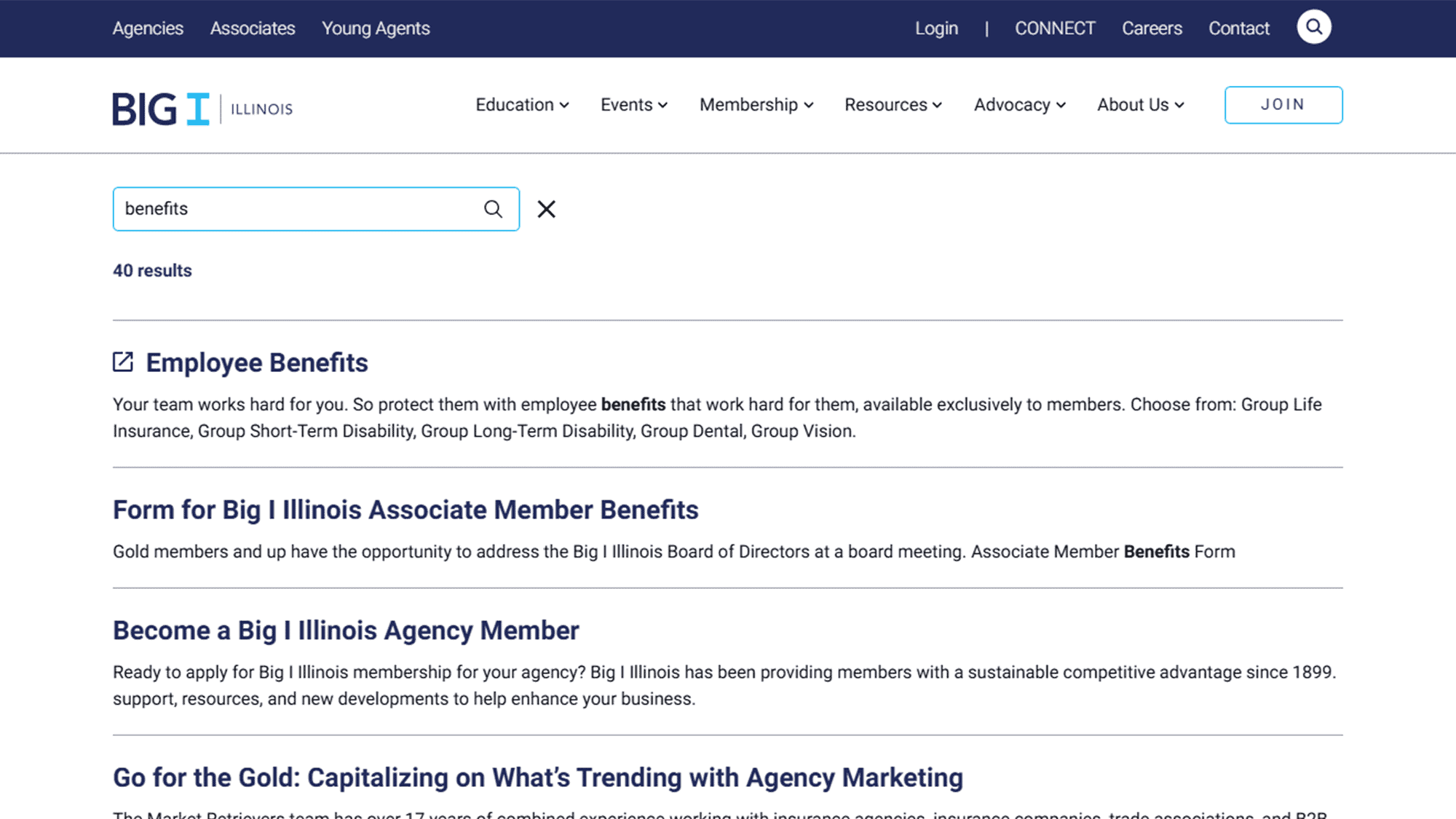Image resolution: width=1456 pixels, height=819 pixels.
Task: Click the Login link top right
Action: click(936, 28)
